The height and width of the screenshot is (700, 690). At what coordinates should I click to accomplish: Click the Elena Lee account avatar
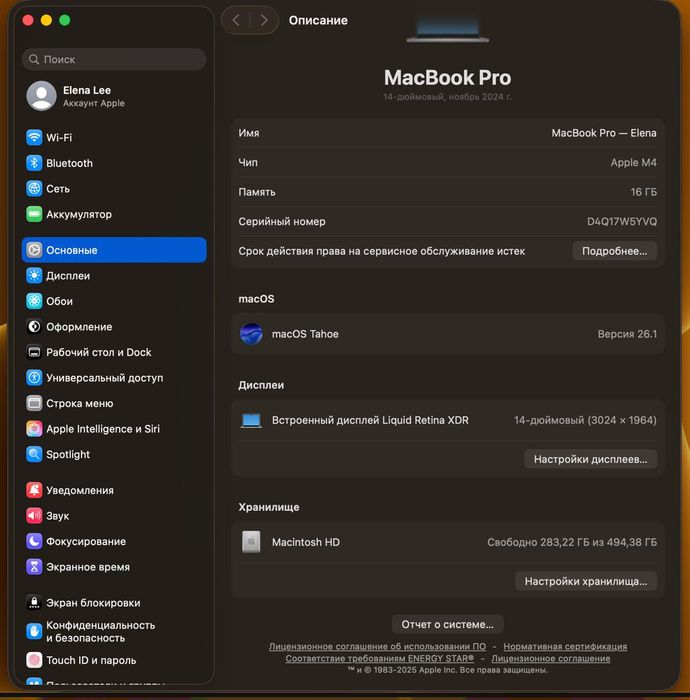tap(42, 96)
